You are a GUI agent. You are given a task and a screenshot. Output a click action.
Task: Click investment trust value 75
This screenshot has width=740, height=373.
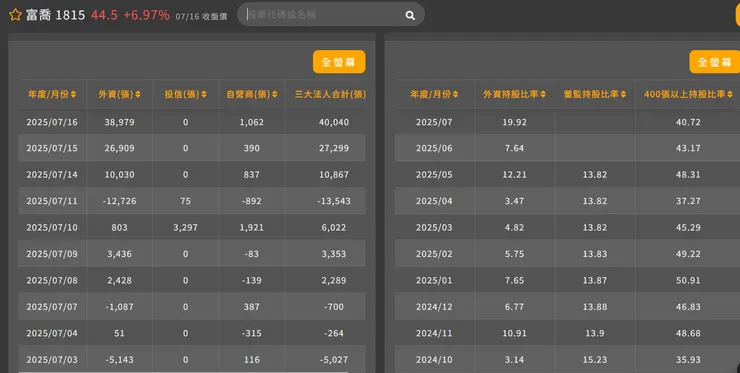pyautogui.click(x=185, y=201)
